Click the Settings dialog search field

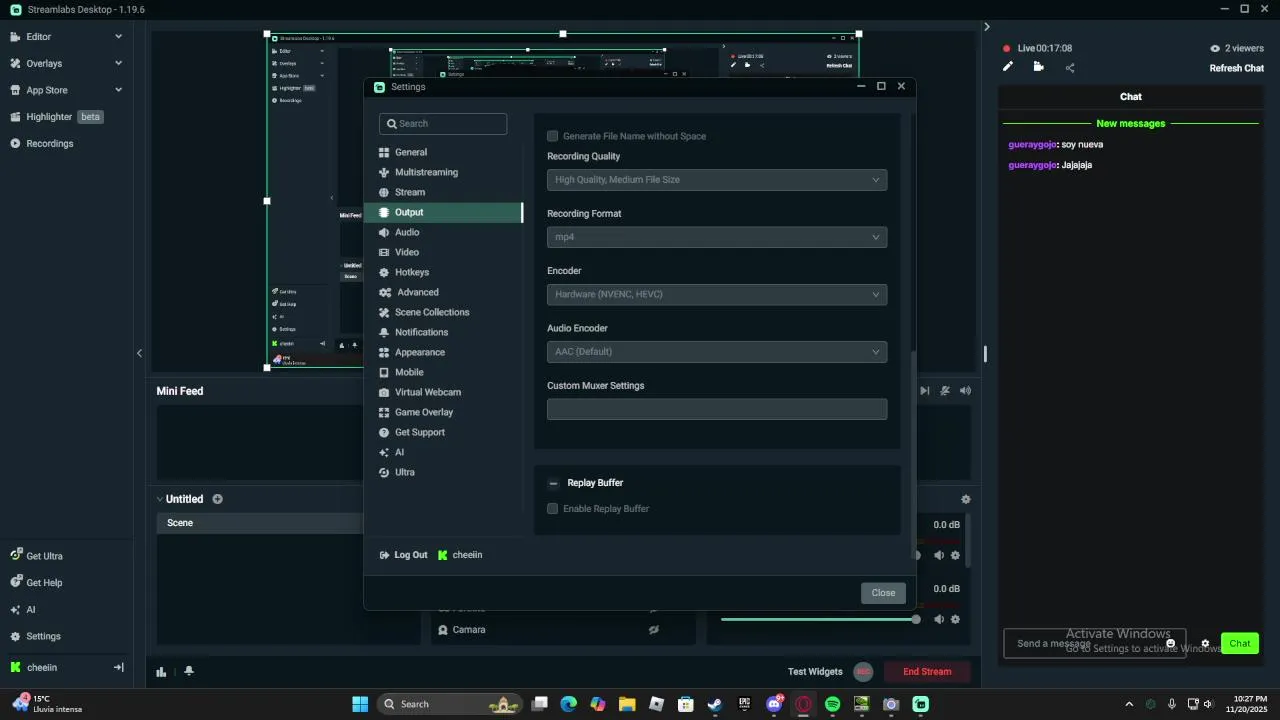(x=443, y=124)
